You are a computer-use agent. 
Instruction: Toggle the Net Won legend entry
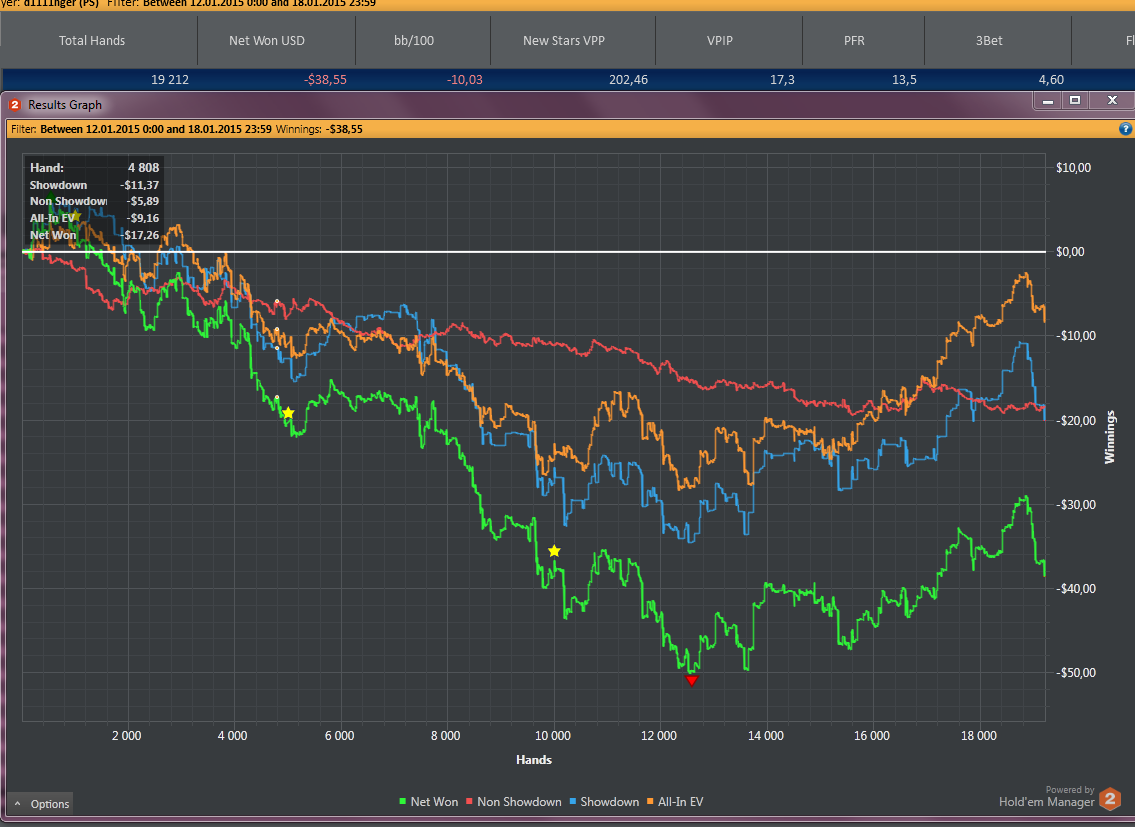429,802
